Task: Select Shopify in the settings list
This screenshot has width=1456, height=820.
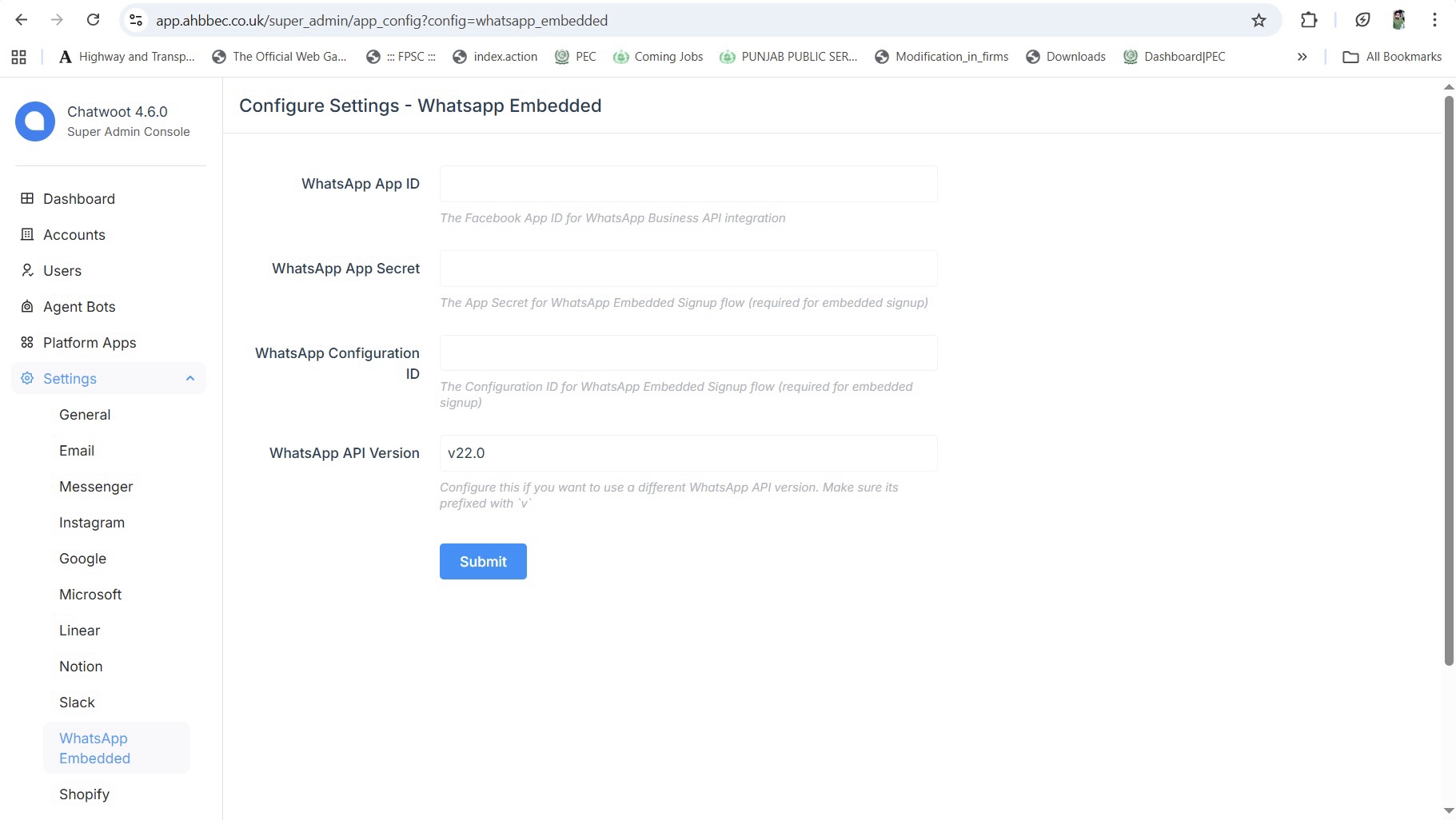Action: pyautogui.click(x=84, y=794)
